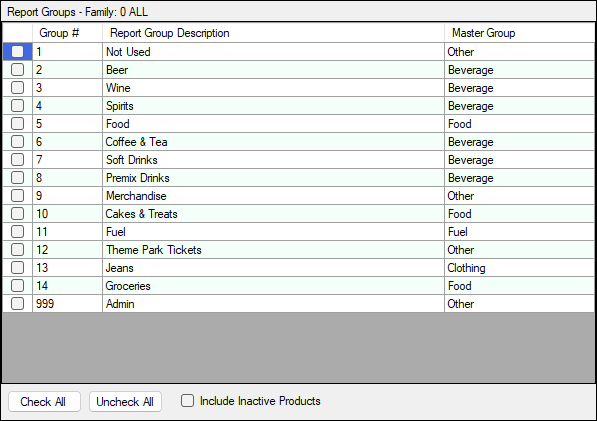Sort by the Master Group column header
Viewport: 597px width, 421px height.
pyautogui.click(x=519, y=33)
